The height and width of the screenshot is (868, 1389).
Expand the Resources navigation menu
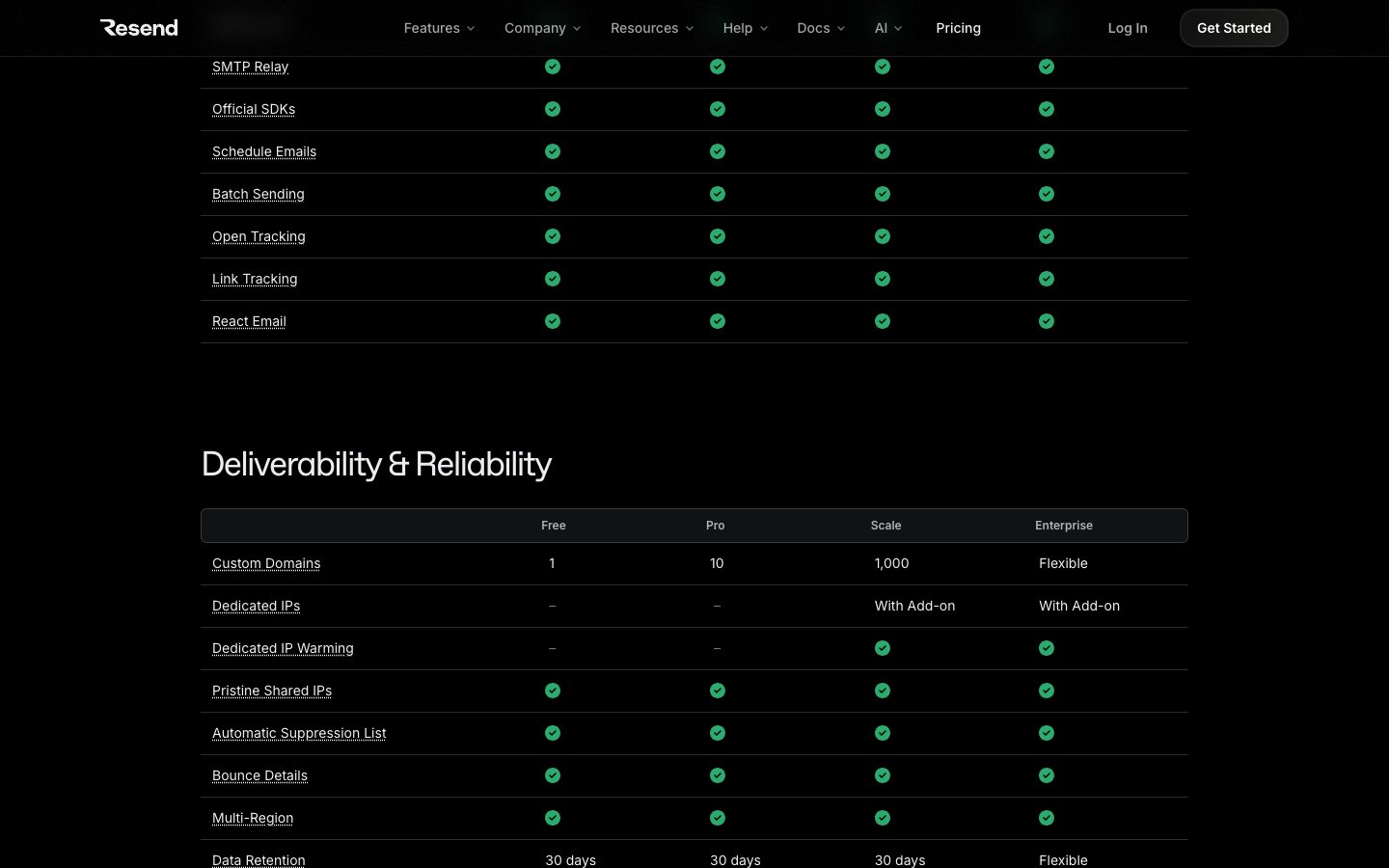click(x=651, y=28)
